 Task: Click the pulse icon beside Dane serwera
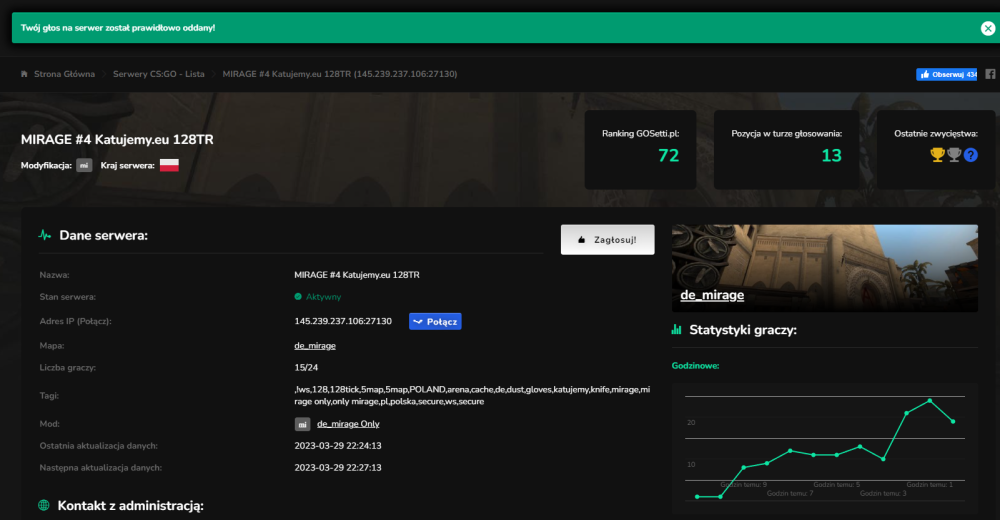point(45,235)
